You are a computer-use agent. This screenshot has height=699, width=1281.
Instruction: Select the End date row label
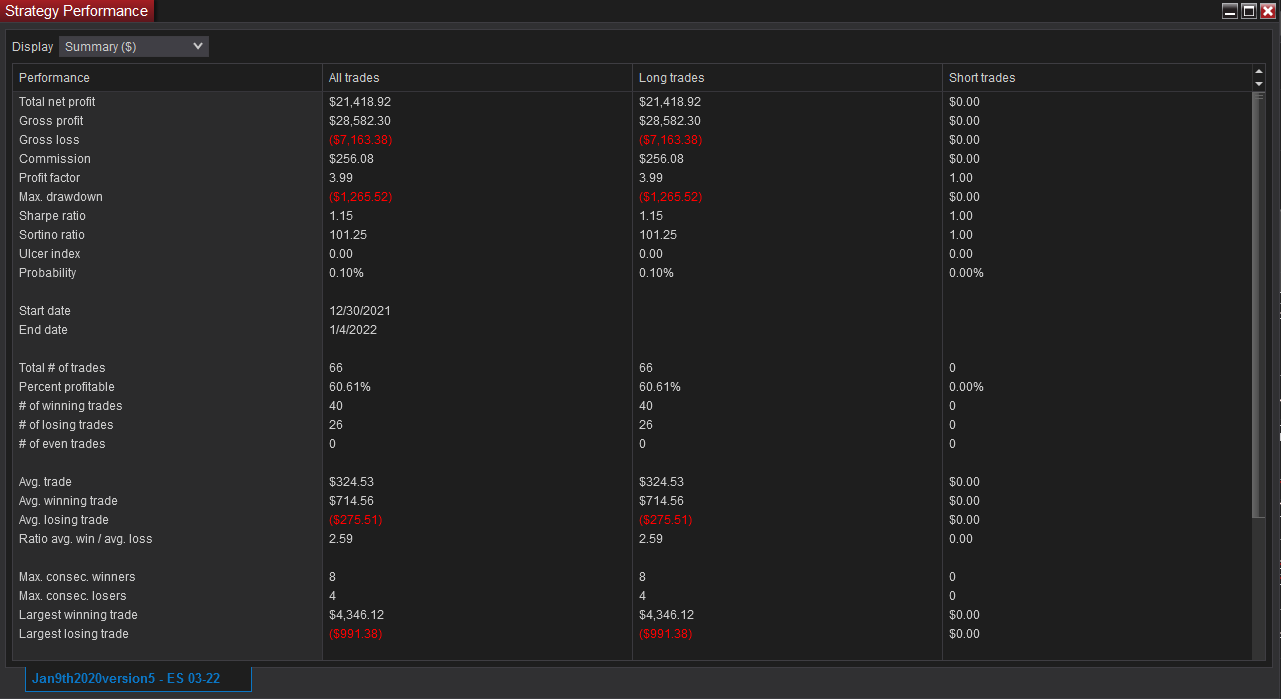point(43,330)
